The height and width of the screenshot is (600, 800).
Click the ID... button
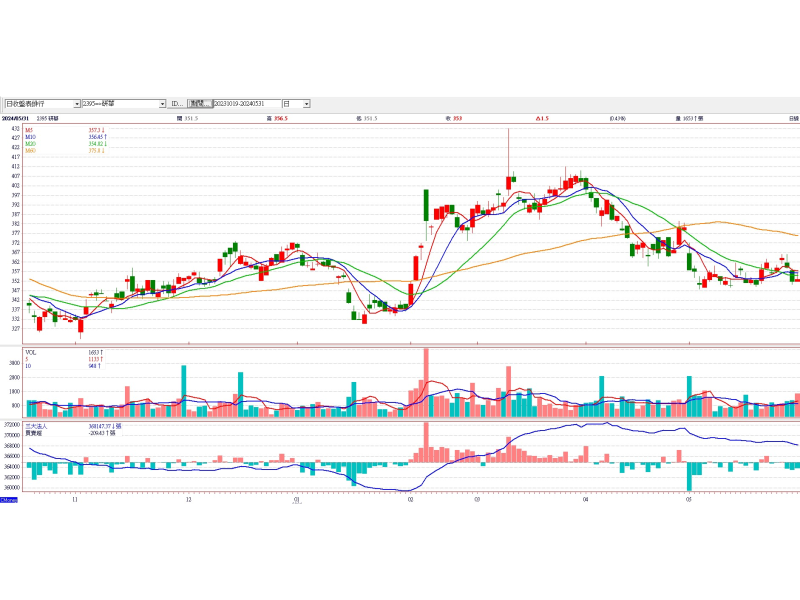click(x=177, y=104)
